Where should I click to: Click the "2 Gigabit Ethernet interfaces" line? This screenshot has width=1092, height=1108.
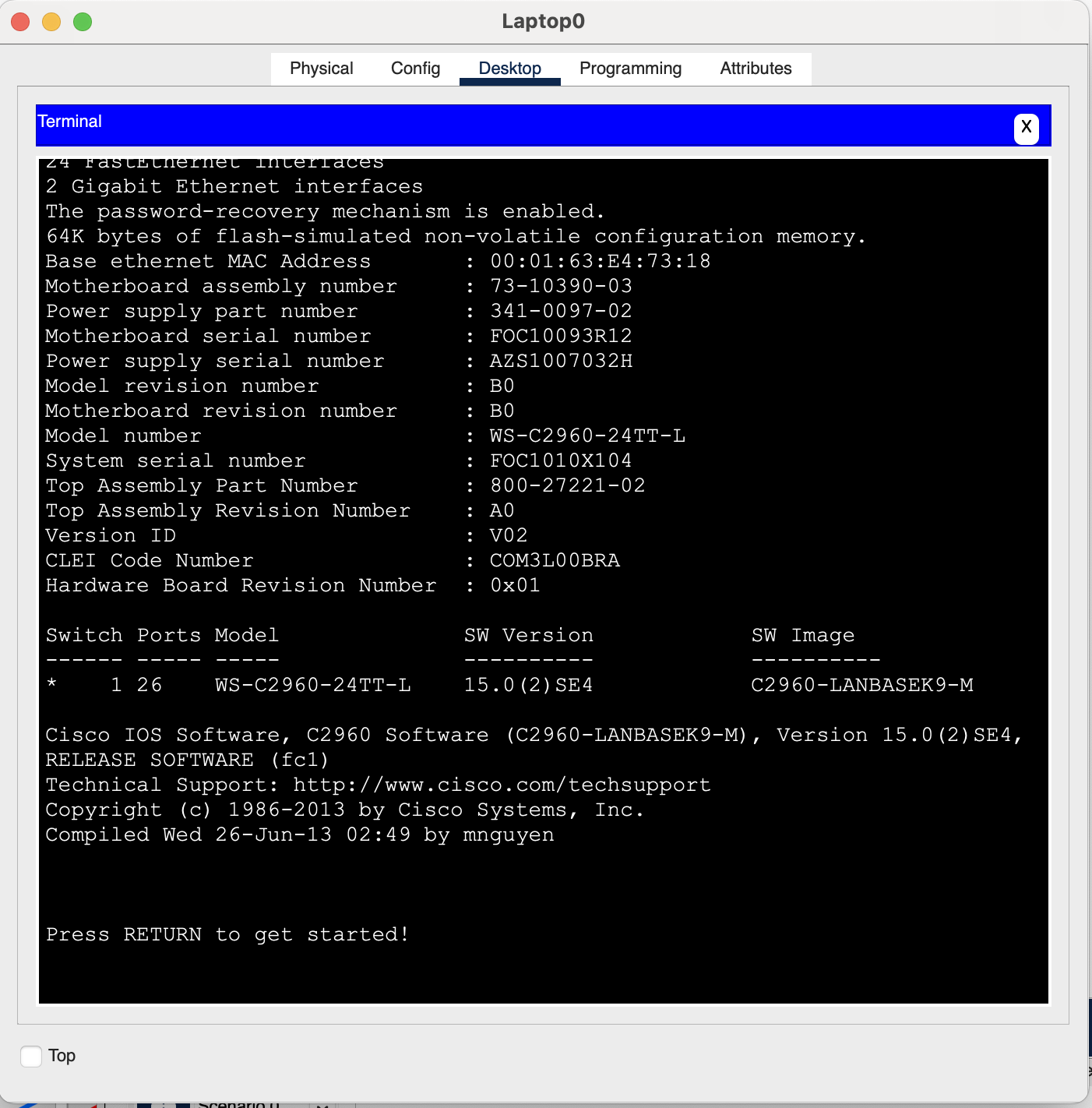[234, 186]
